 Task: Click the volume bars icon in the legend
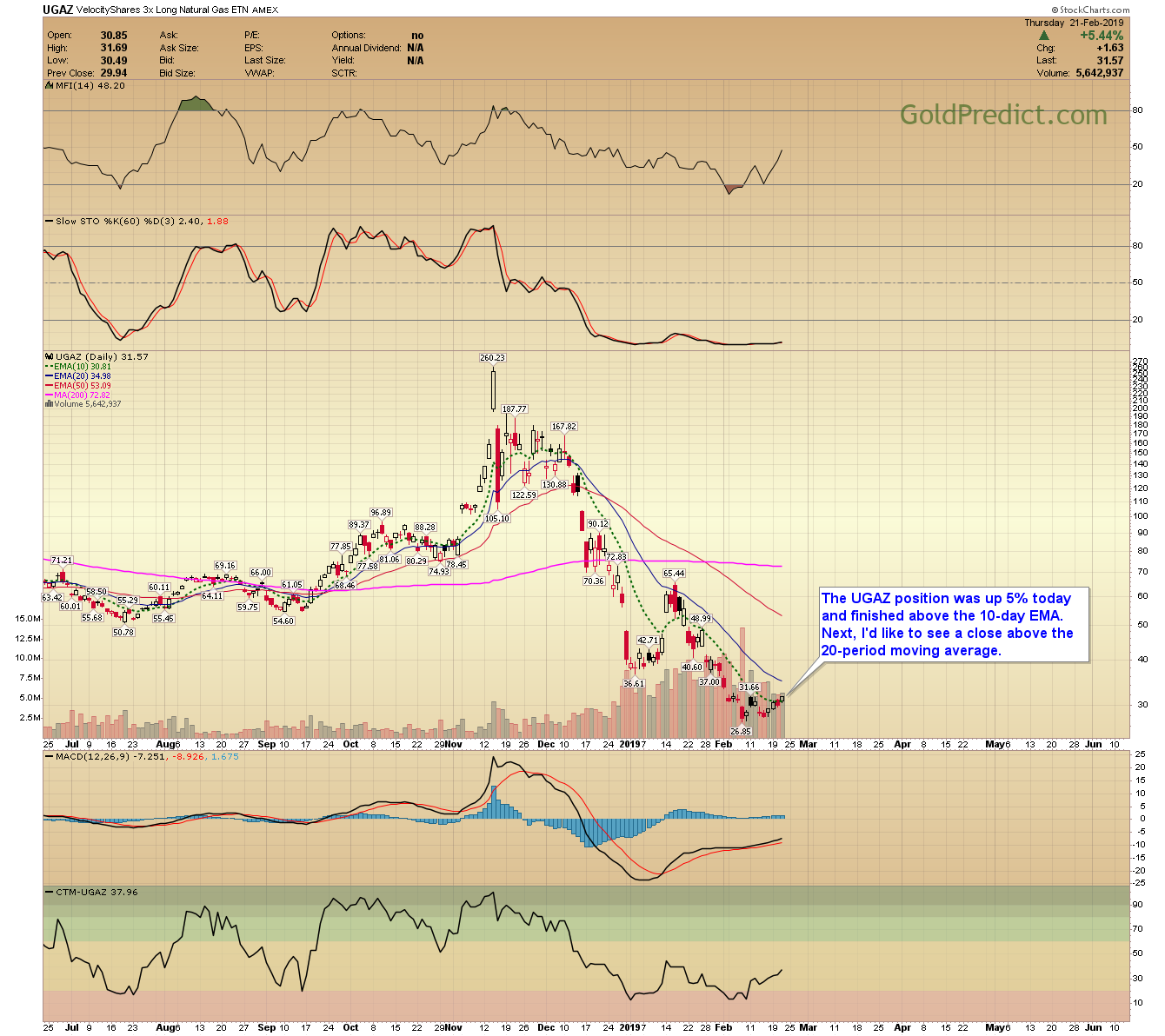point(49,404)
